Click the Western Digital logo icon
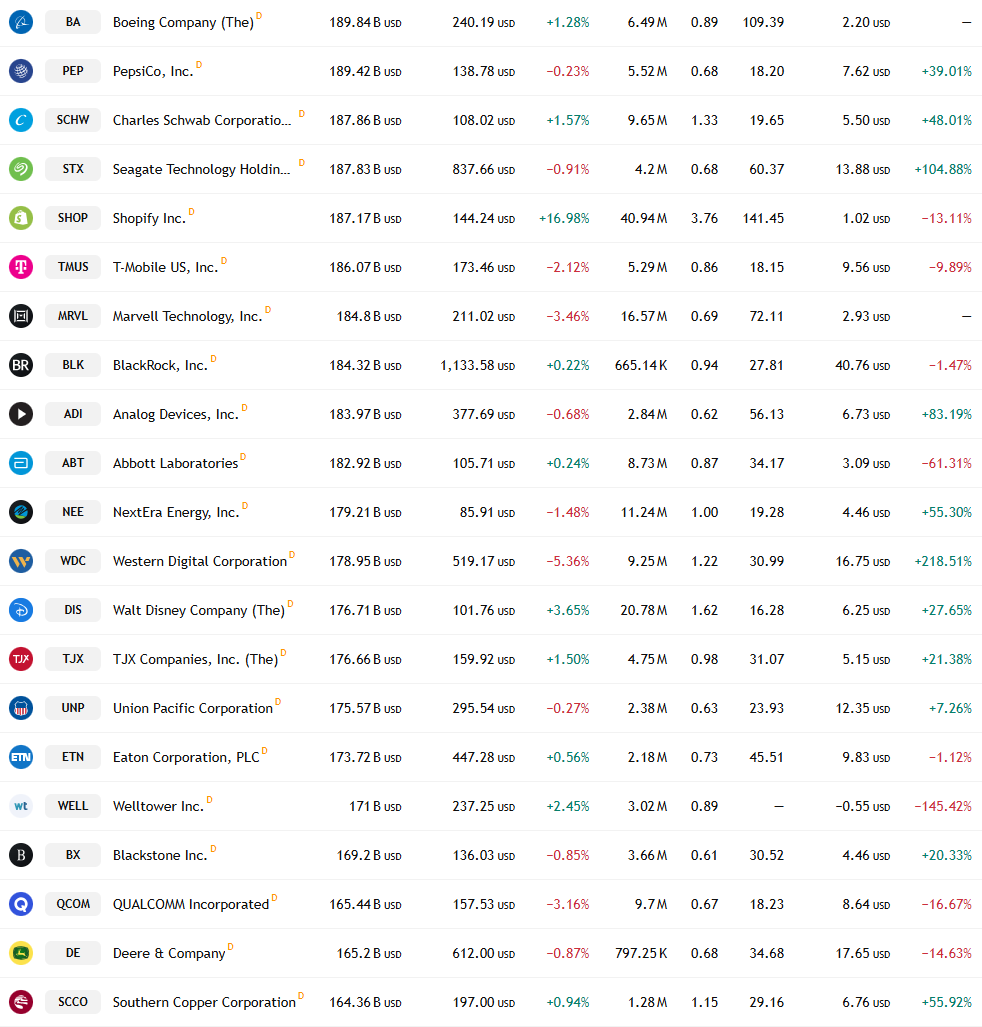982x1027 pixels. click(x=21, y=561)
